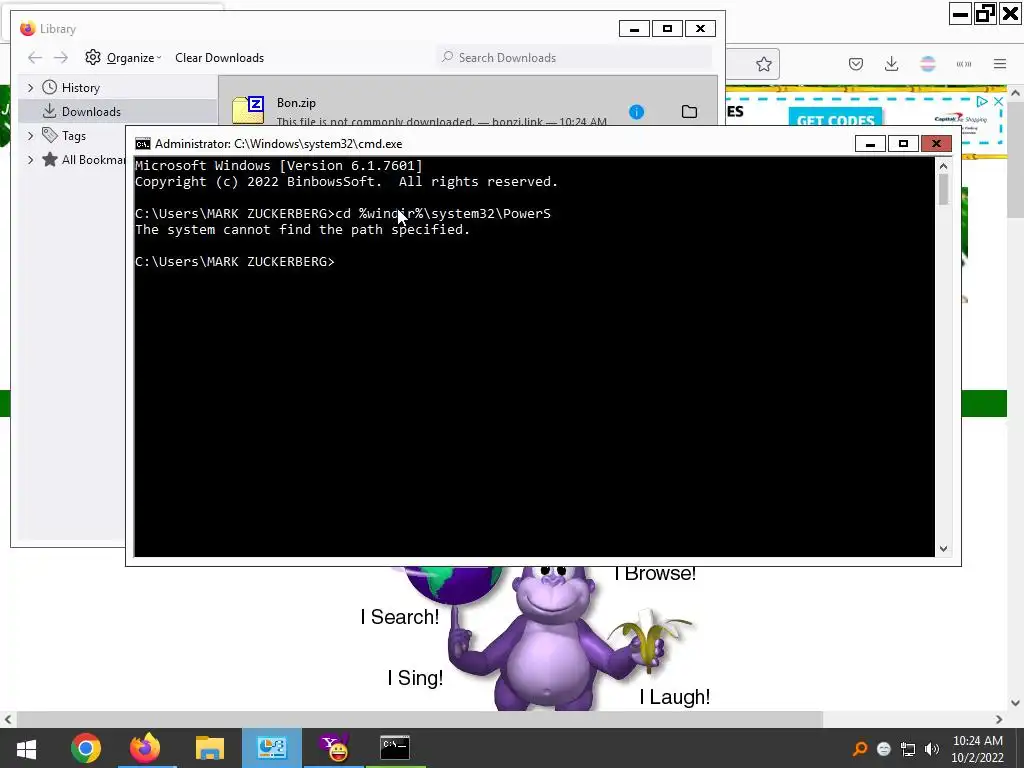Viewport: 1024px width, 768px height.
Task: Click the highlighted monitor taskbar app
Action: pos(272,748)
